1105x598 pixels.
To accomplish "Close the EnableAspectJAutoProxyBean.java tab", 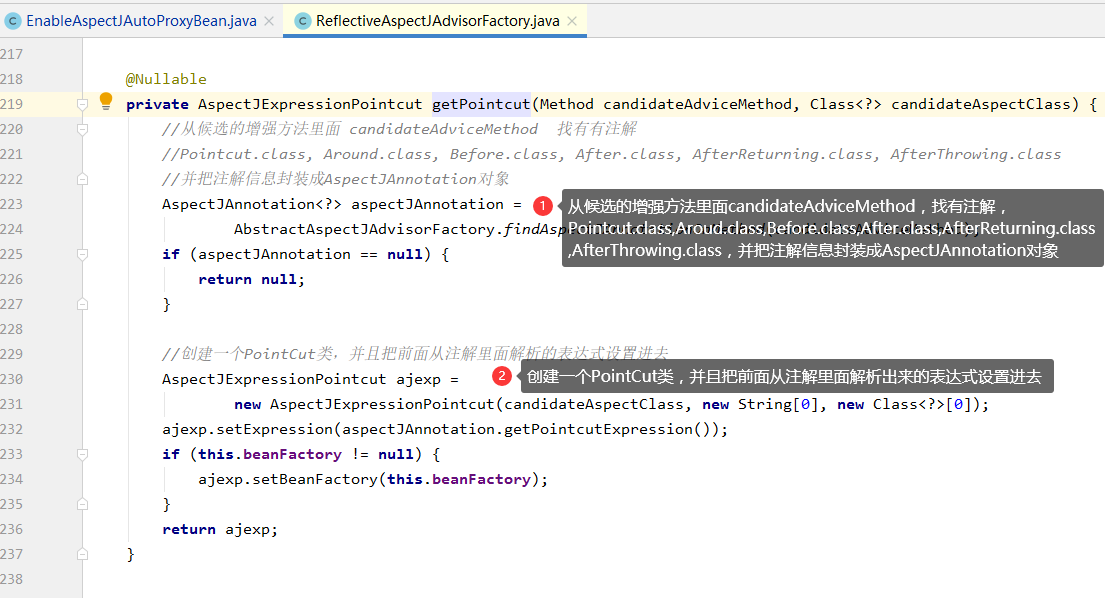I will [x=269, y=21].
